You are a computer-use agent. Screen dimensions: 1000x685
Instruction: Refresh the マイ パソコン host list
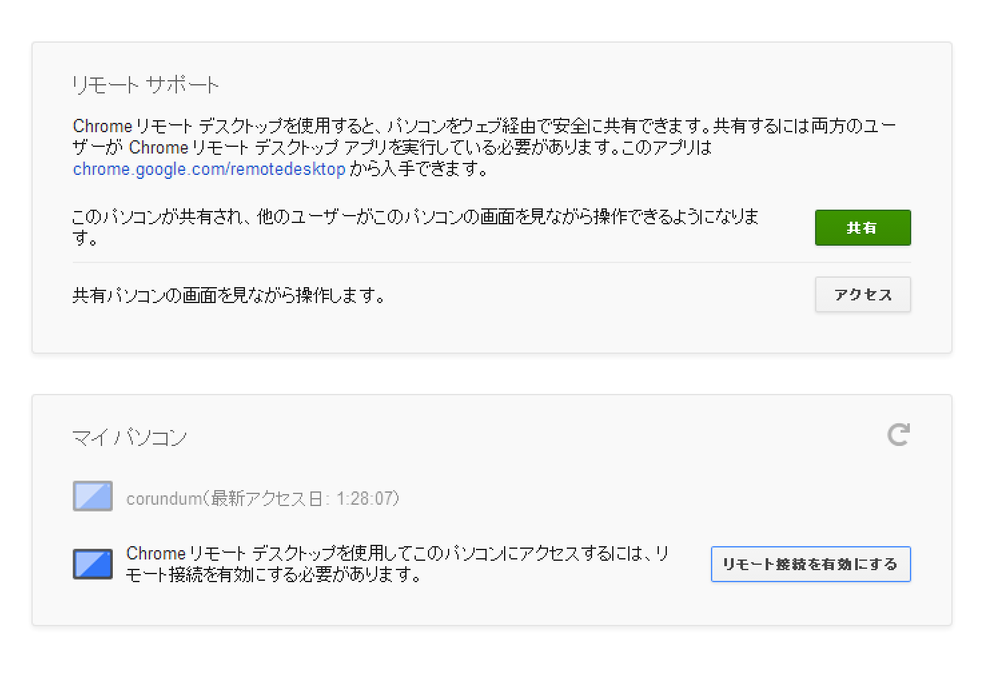[898, 434]
